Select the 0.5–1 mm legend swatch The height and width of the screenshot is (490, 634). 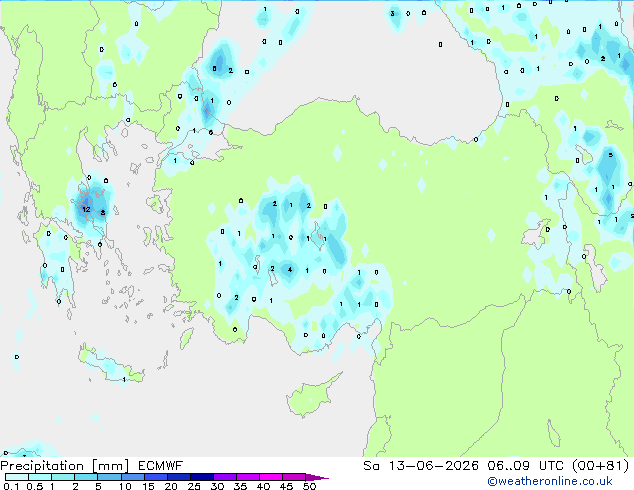40,477
